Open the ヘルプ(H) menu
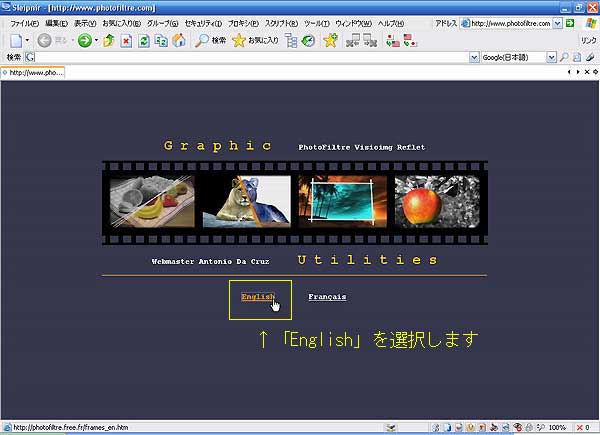This screenshot has width=600, height=435. (x=391, y=23)
